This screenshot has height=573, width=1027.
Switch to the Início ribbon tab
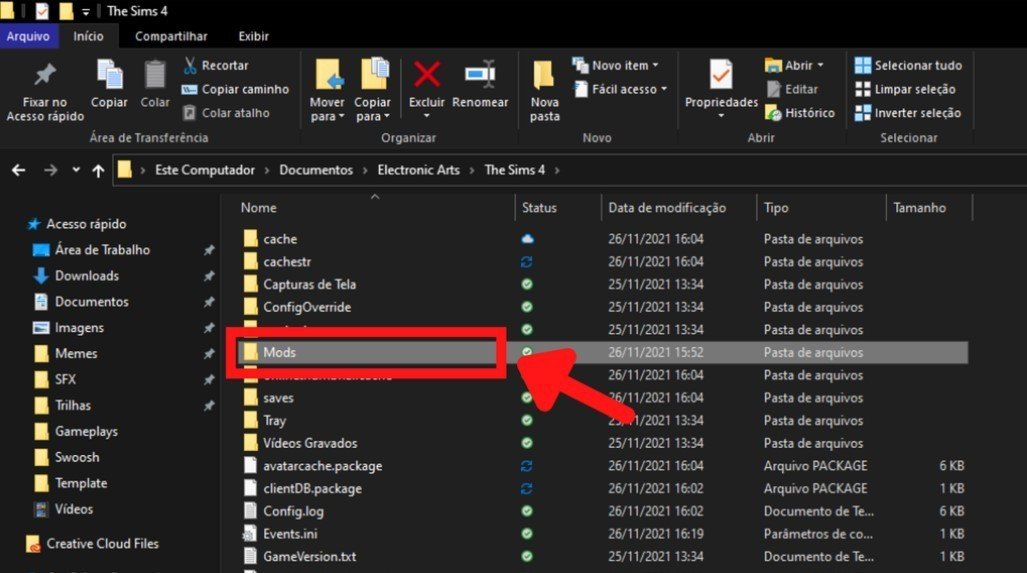[x=88, y=36]
